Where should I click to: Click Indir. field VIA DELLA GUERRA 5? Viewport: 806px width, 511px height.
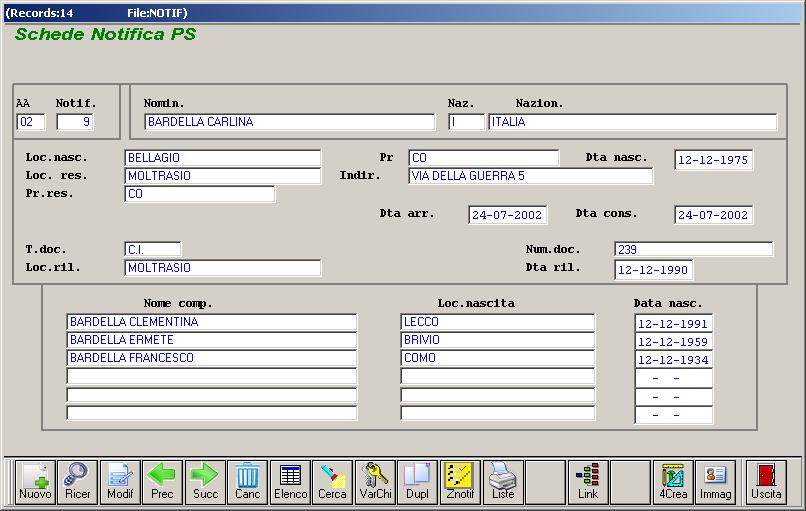point(531,176)
